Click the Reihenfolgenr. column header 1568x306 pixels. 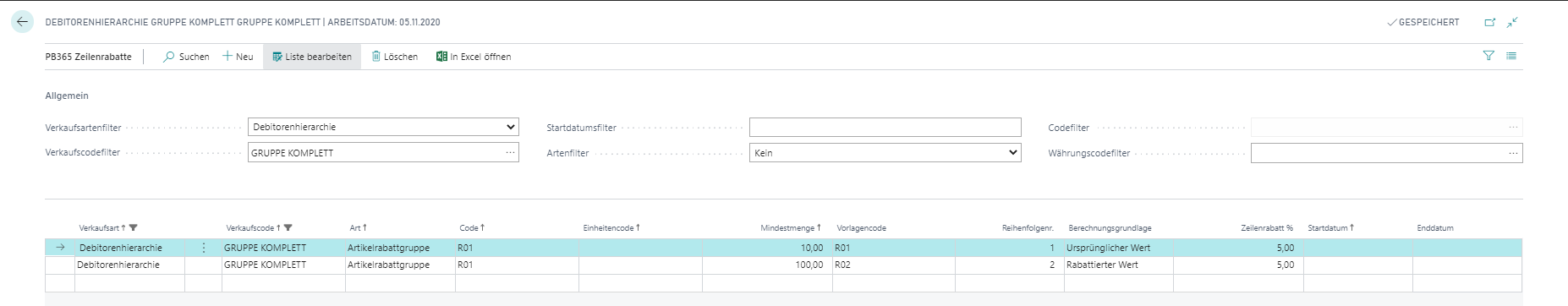point(1028,228)
